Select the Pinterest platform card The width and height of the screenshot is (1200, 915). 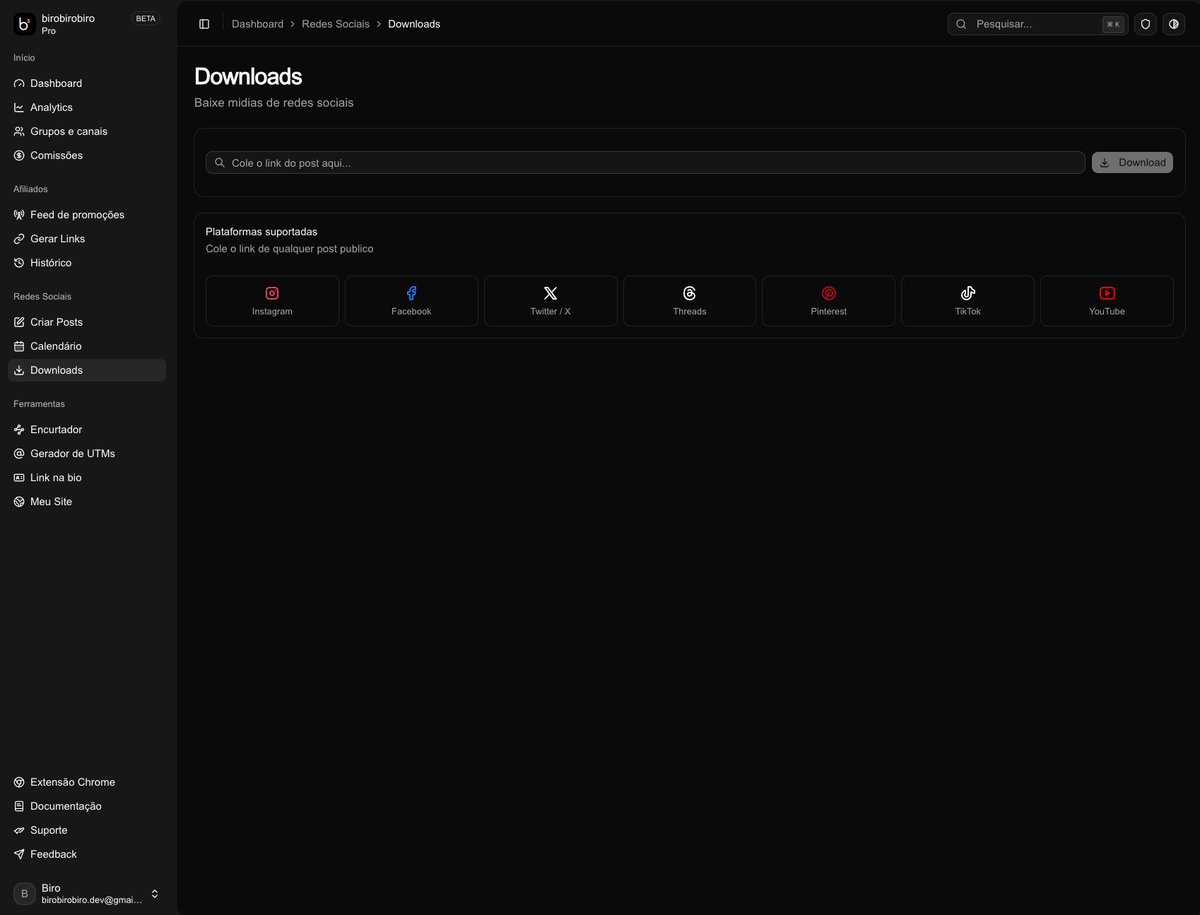point(828,301)
